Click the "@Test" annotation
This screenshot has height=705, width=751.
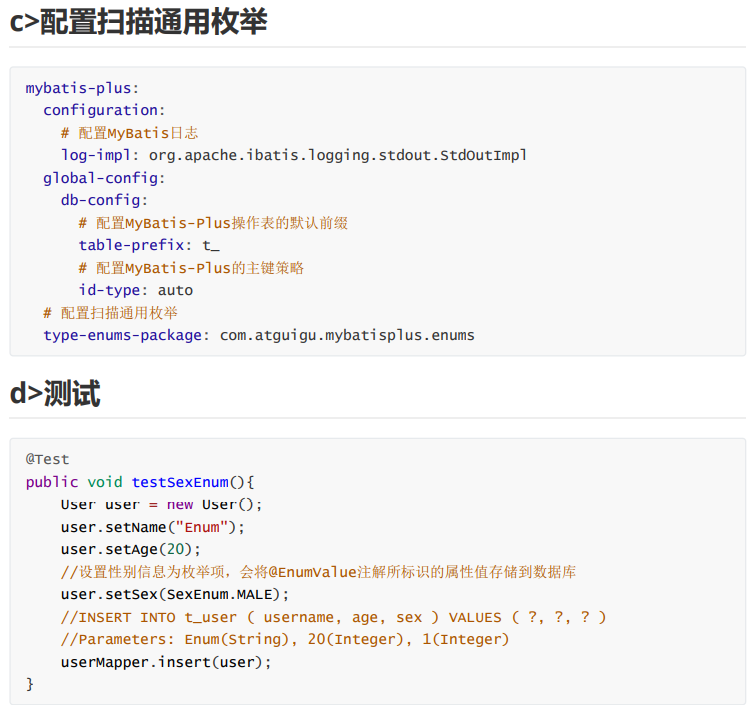48,459
